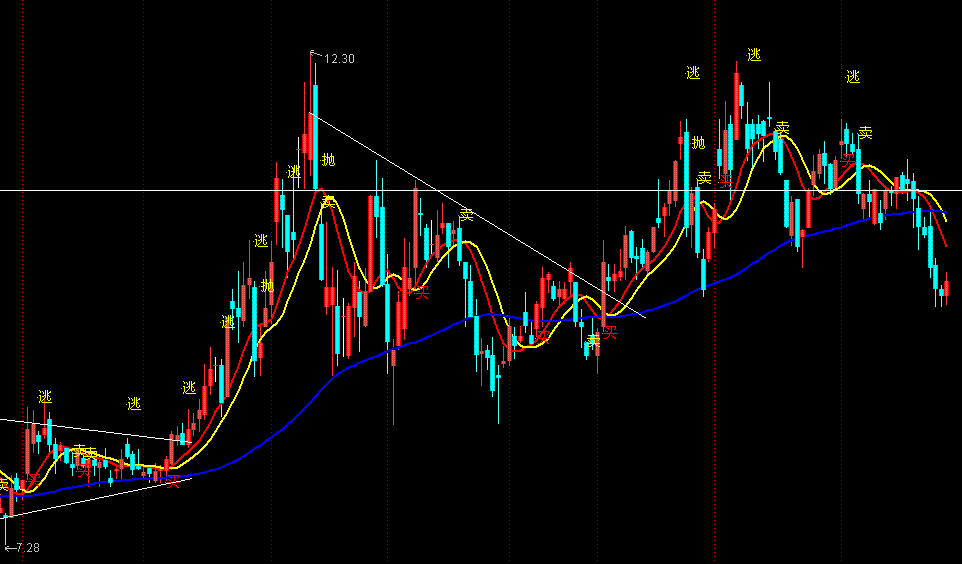Select the rightmost yellow 卖 signal marker
962x564 pixels.
865,132
